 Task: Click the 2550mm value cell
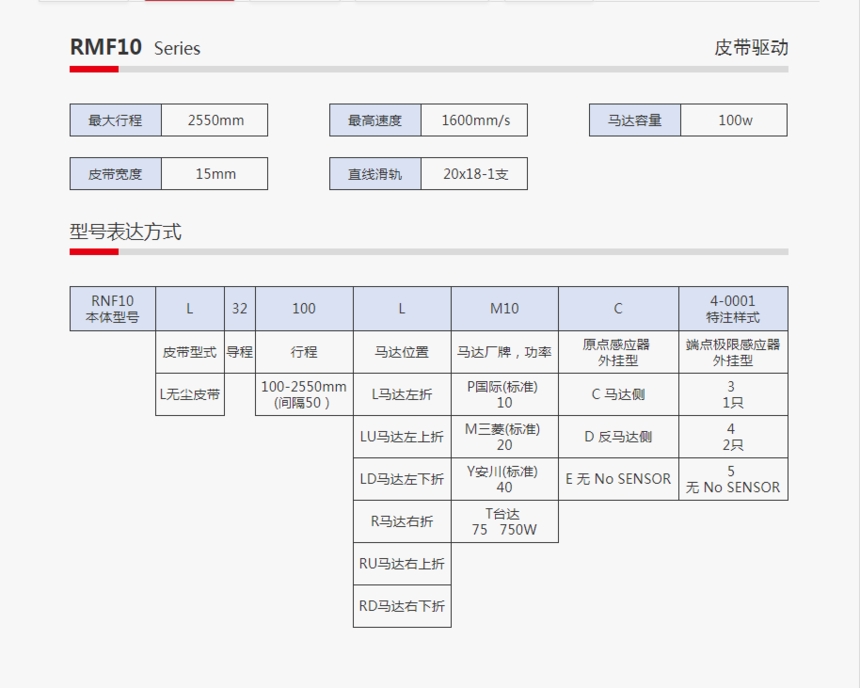(215, 120)
